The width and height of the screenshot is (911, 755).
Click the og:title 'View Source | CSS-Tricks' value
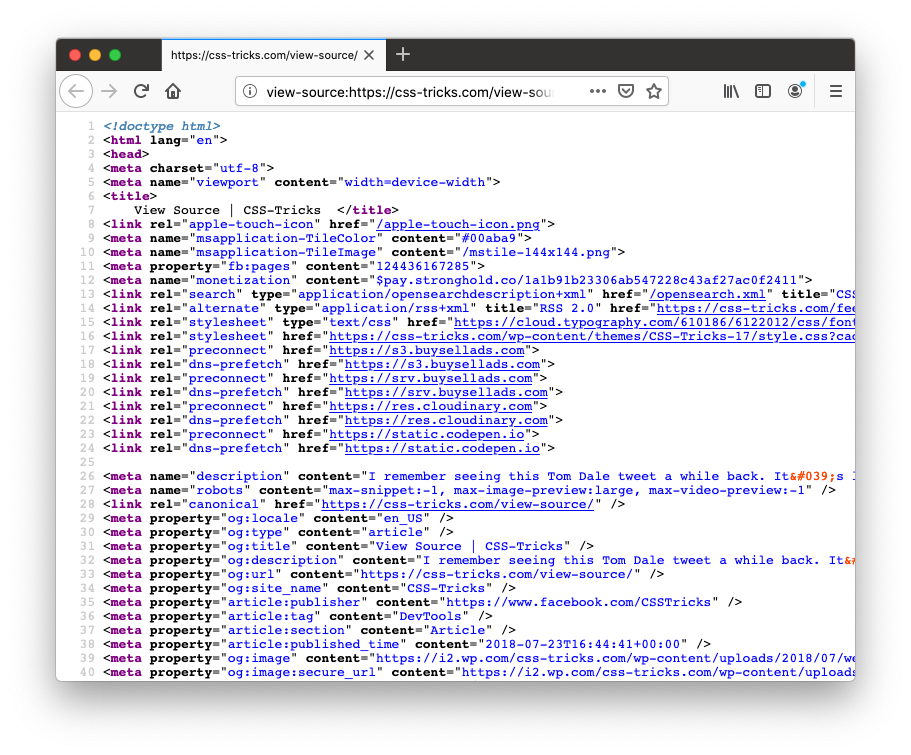pyautogui.click(x=469, y=546)
